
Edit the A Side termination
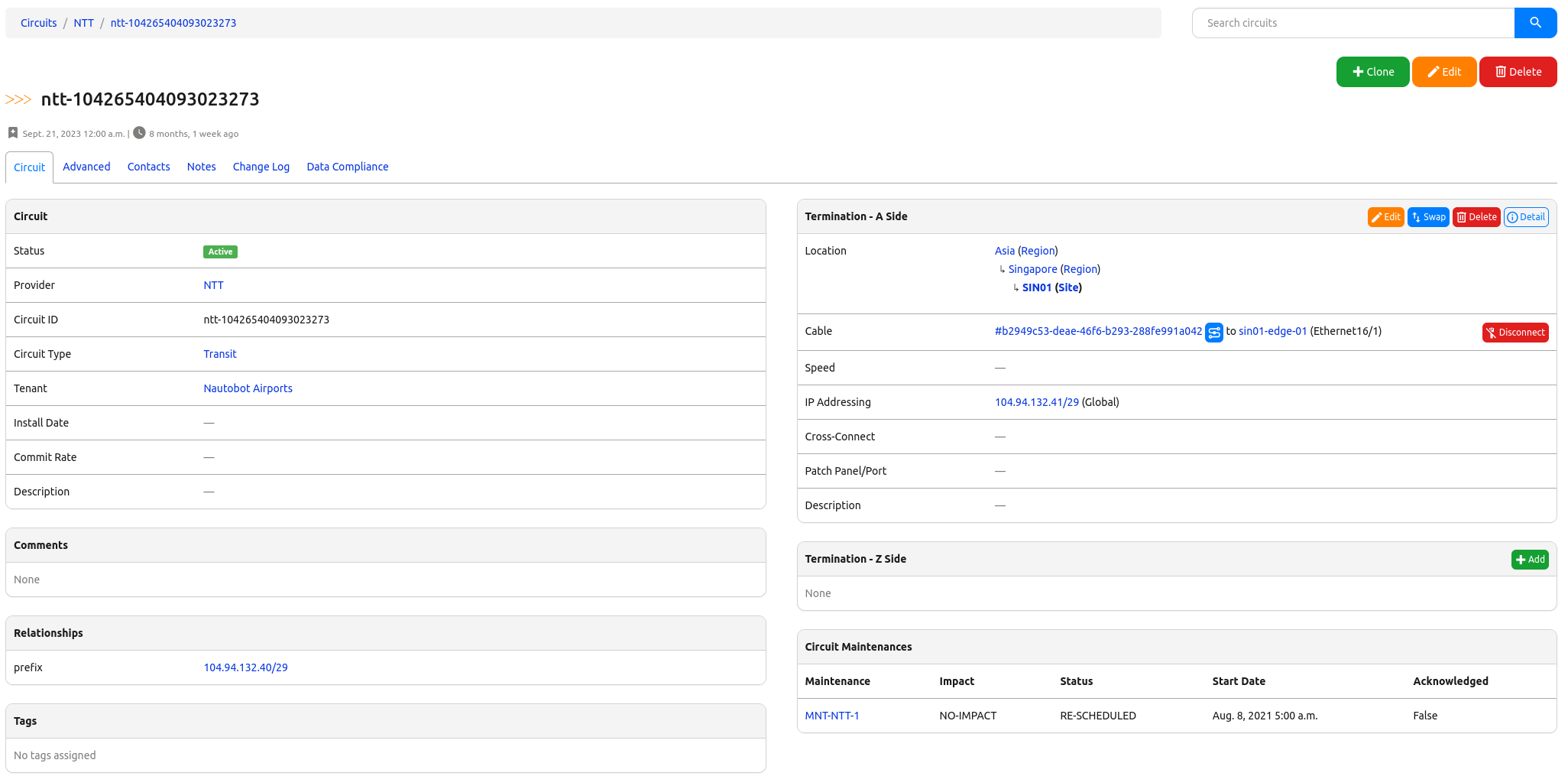(1385, 217)
